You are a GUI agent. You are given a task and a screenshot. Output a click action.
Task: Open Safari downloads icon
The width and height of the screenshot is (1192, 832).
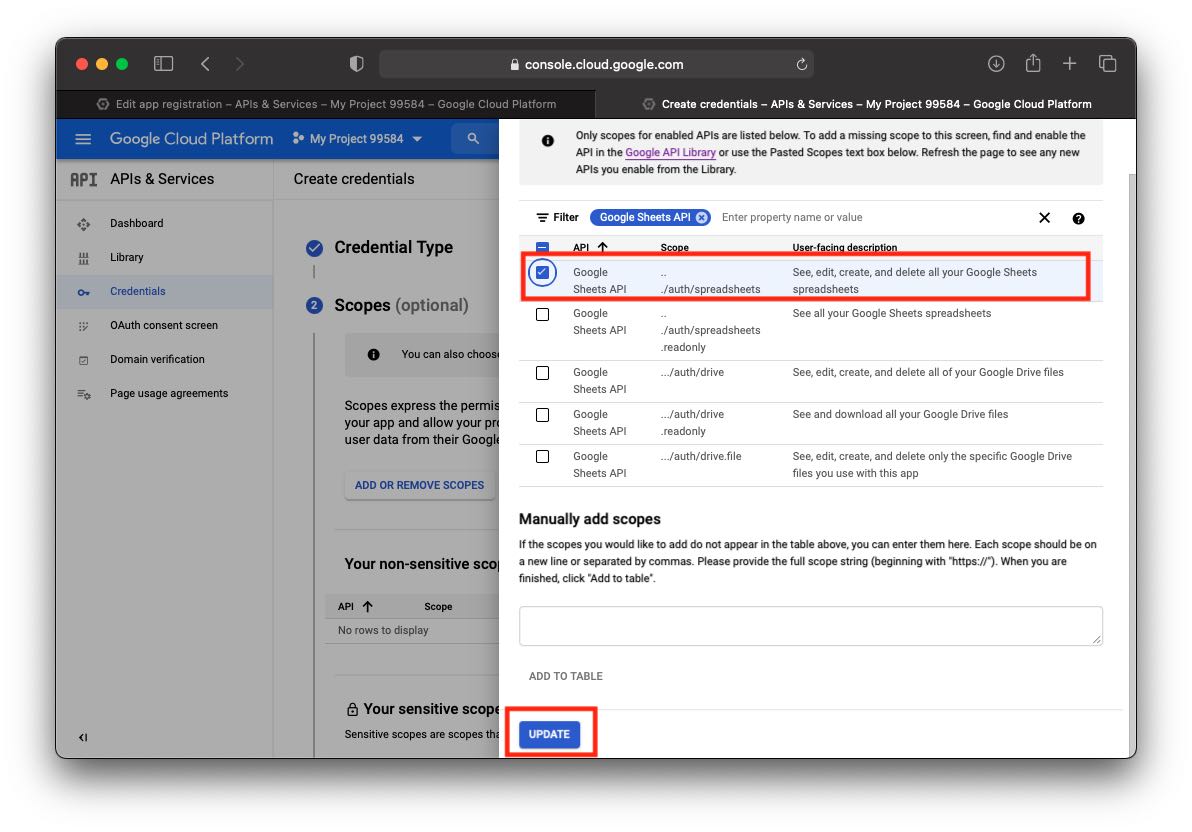coord(996,64)
